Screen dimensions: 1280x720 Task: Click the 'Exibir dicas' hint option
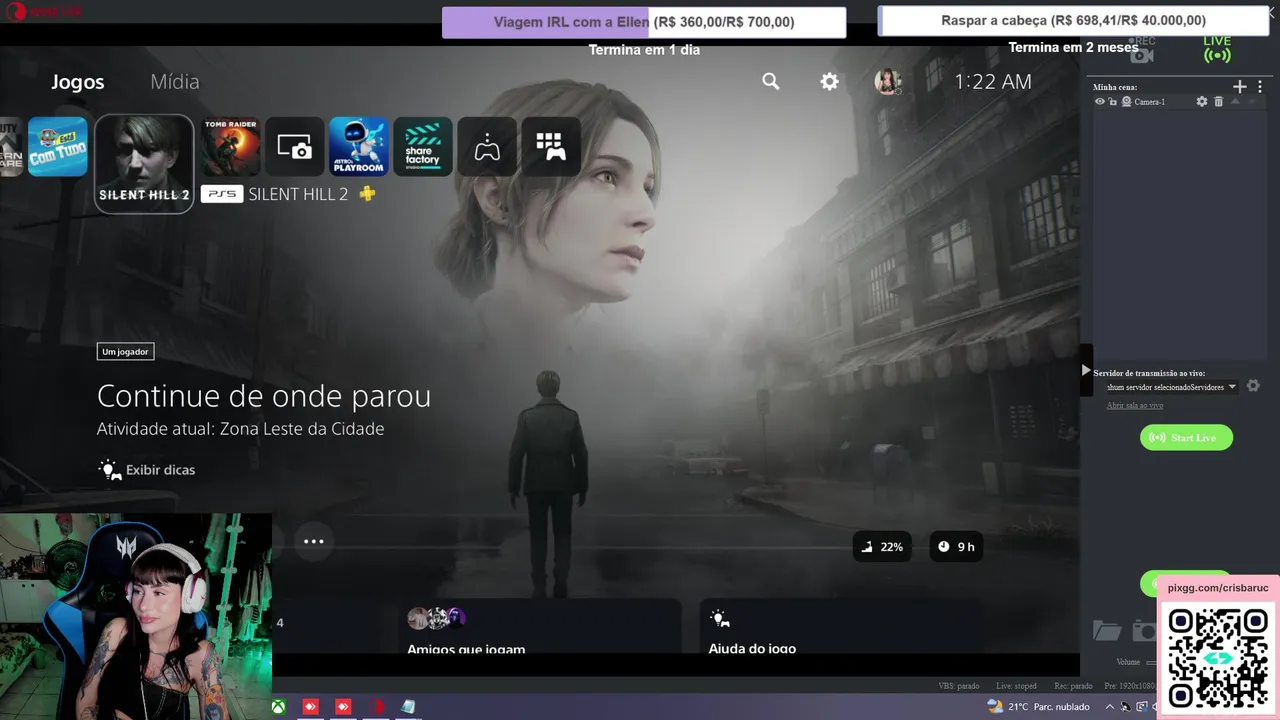[146, 469]
